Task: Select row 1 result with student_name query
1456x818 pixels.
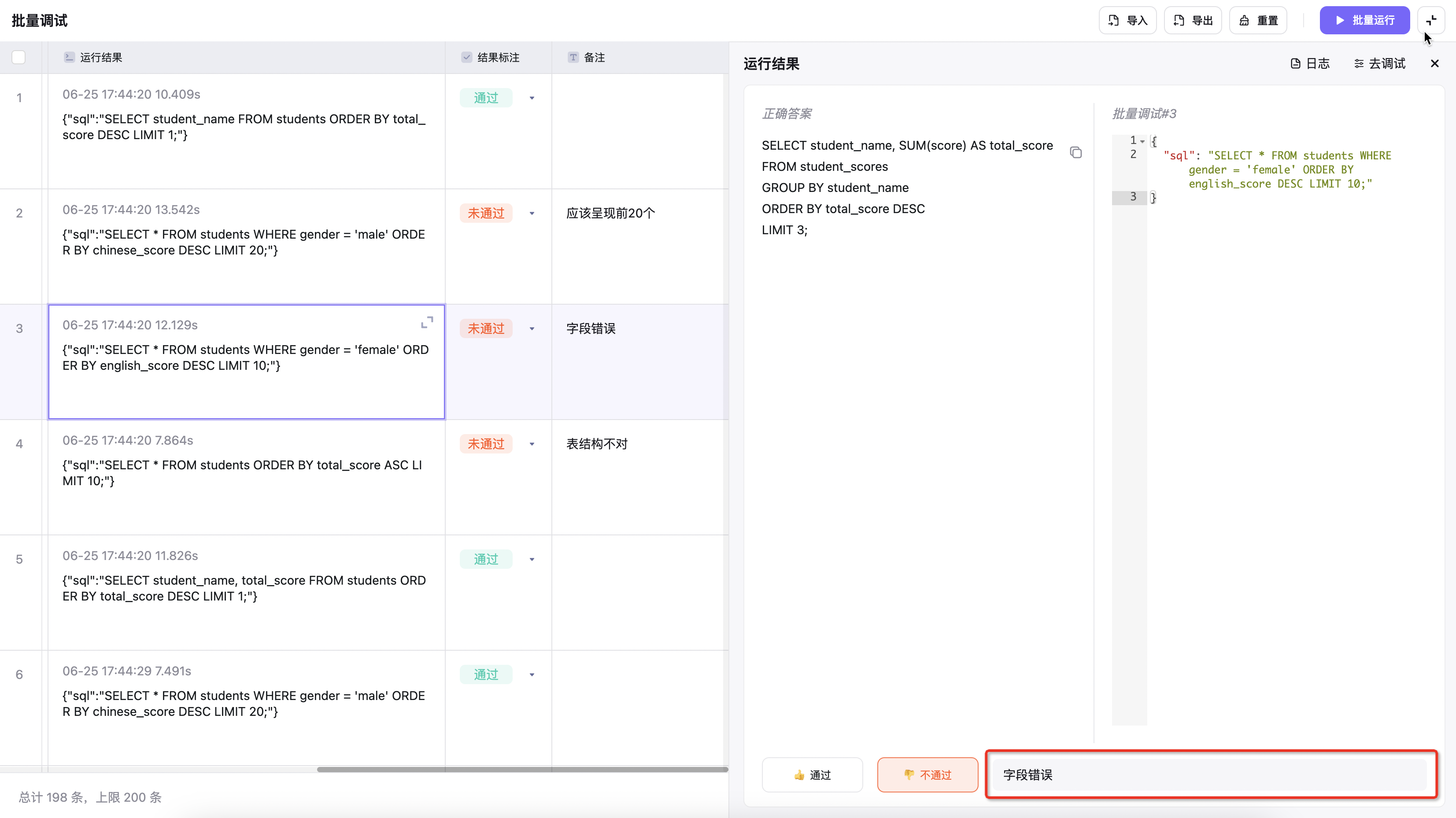Action: [247, 131]
